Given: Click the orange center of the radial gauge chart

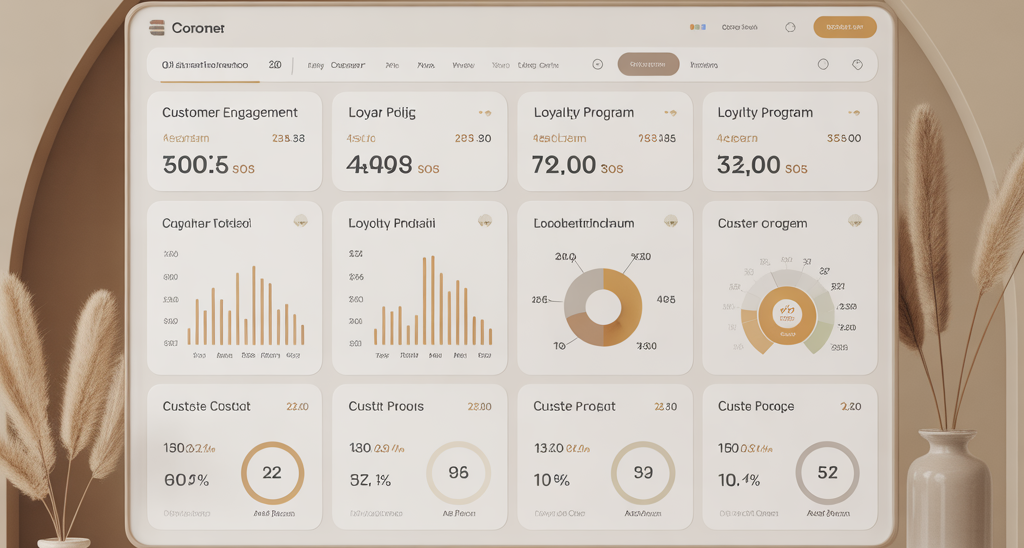Looking at the screenshot, I should (787, 312).
